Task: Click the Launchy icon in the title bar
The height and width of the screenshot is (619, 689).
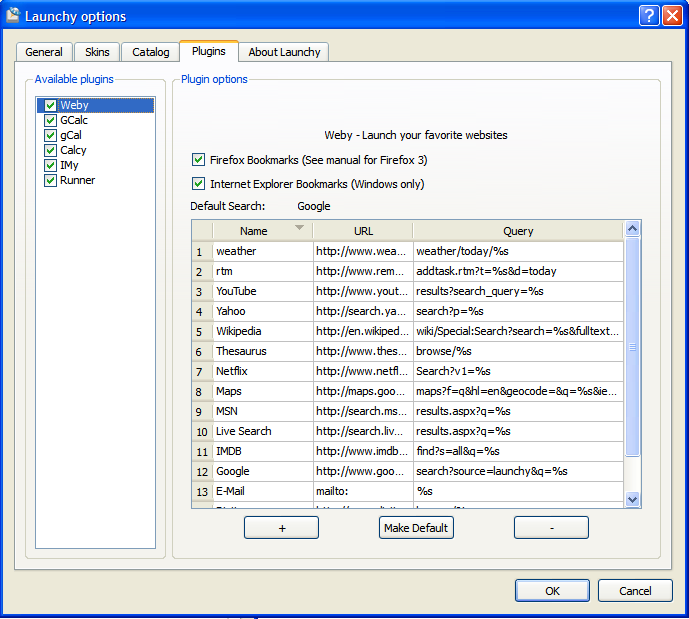Action: point(13,15)
